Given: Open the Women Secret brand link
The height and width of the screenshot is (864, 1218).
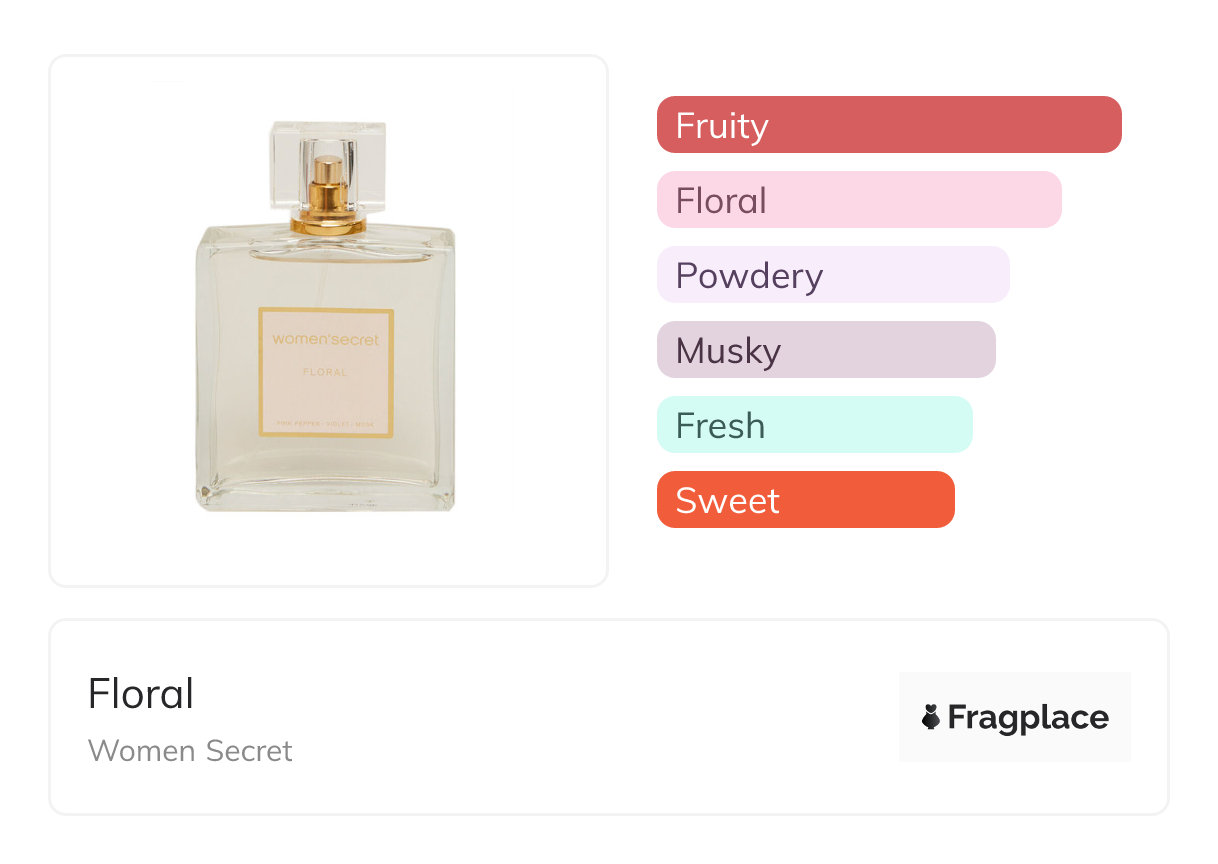Looking at the screenshot, I should tap(190, 751).
